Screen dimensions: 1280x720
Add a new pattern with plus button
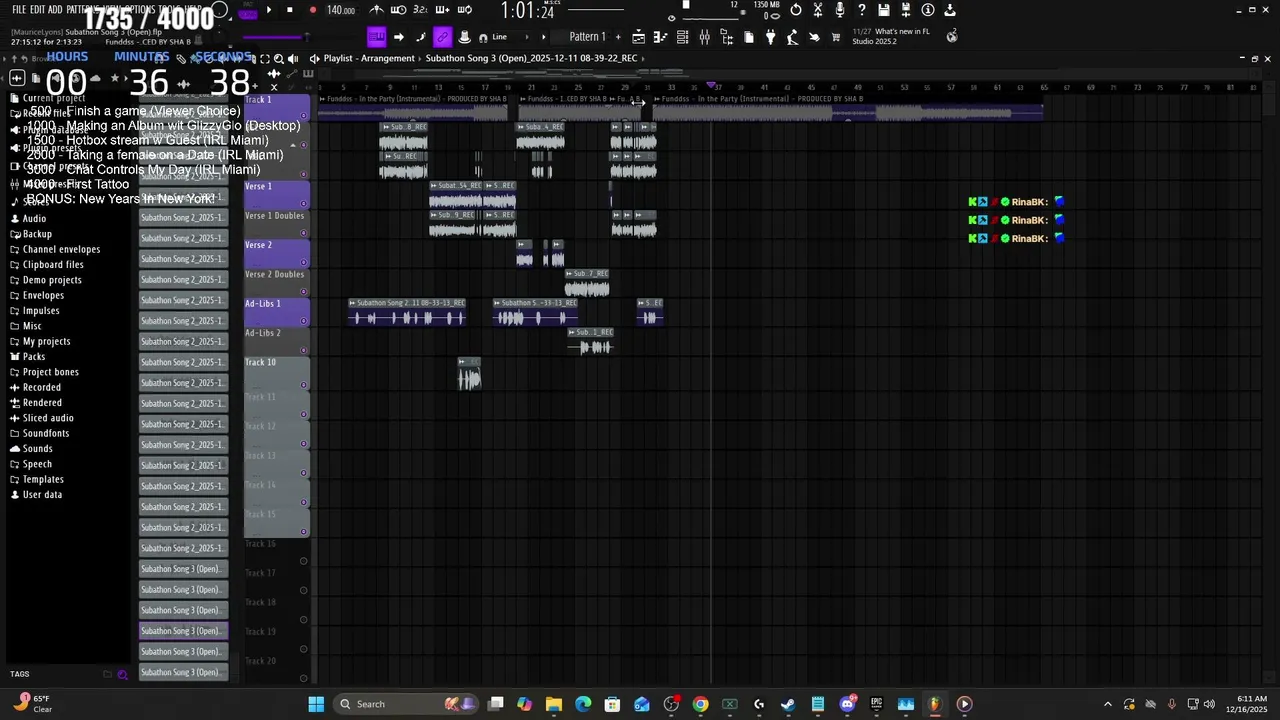(617, 37)
